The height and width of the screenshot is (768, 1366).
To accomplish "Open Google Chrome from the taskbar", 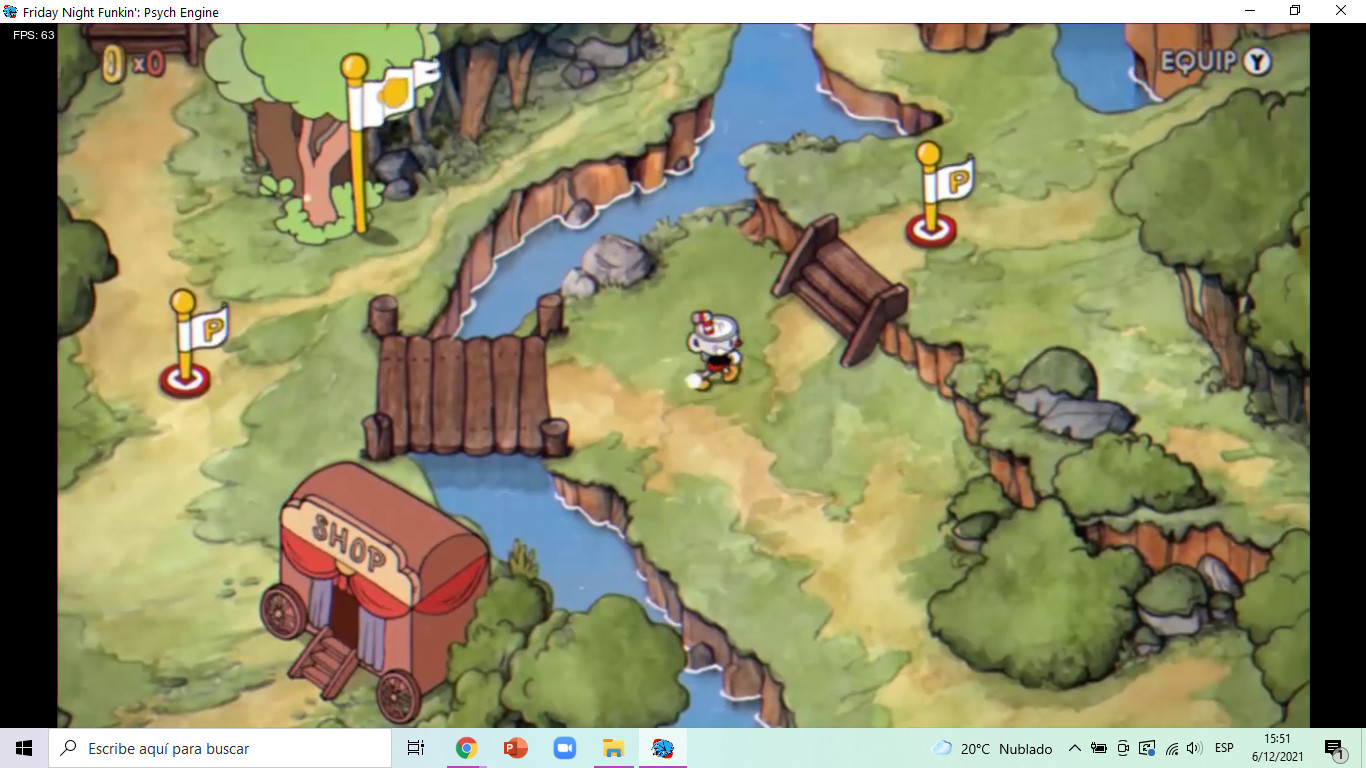I will point(466,748).
